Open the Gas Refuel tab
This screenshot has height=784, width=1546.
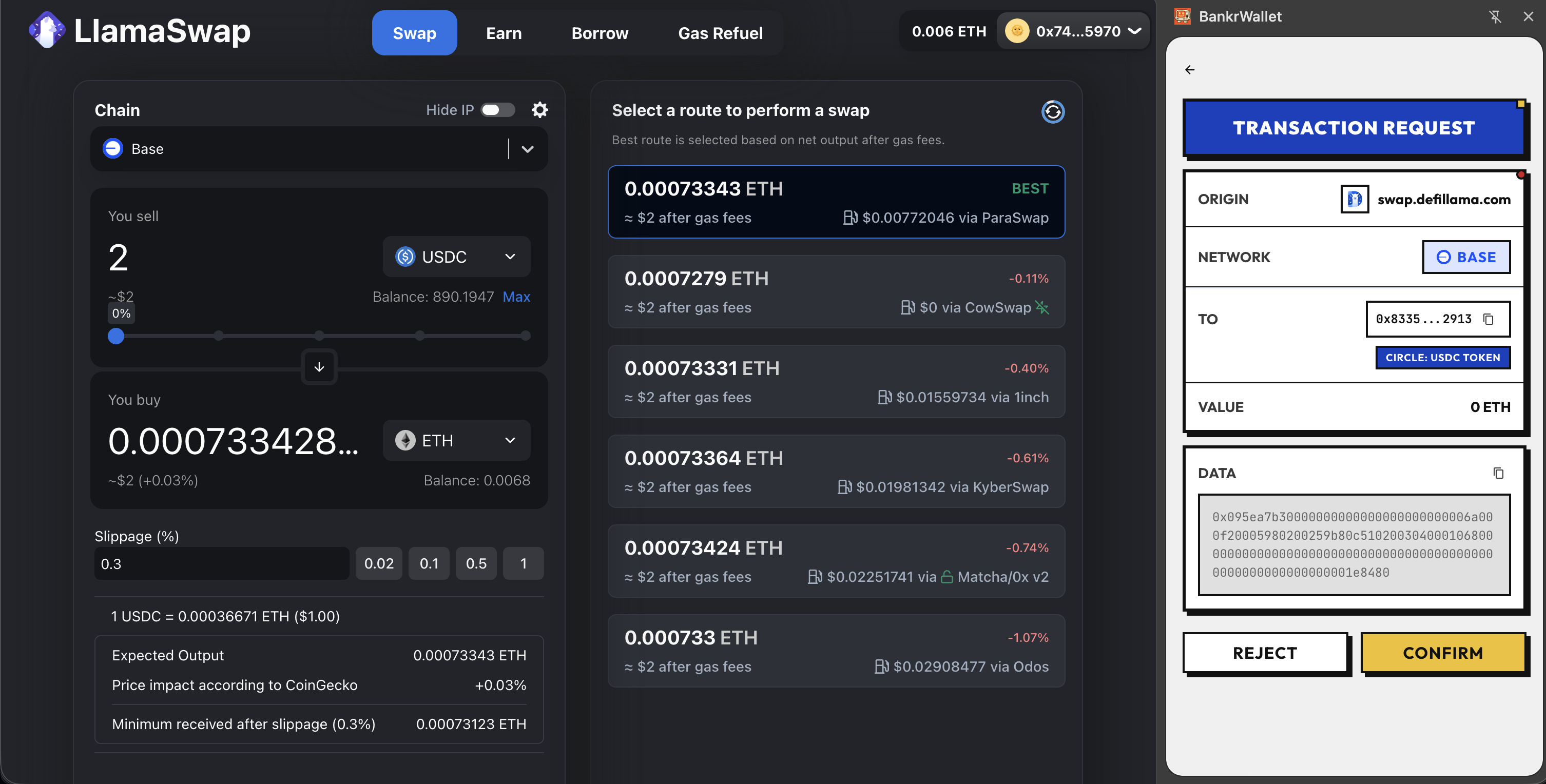coord(720,33)
